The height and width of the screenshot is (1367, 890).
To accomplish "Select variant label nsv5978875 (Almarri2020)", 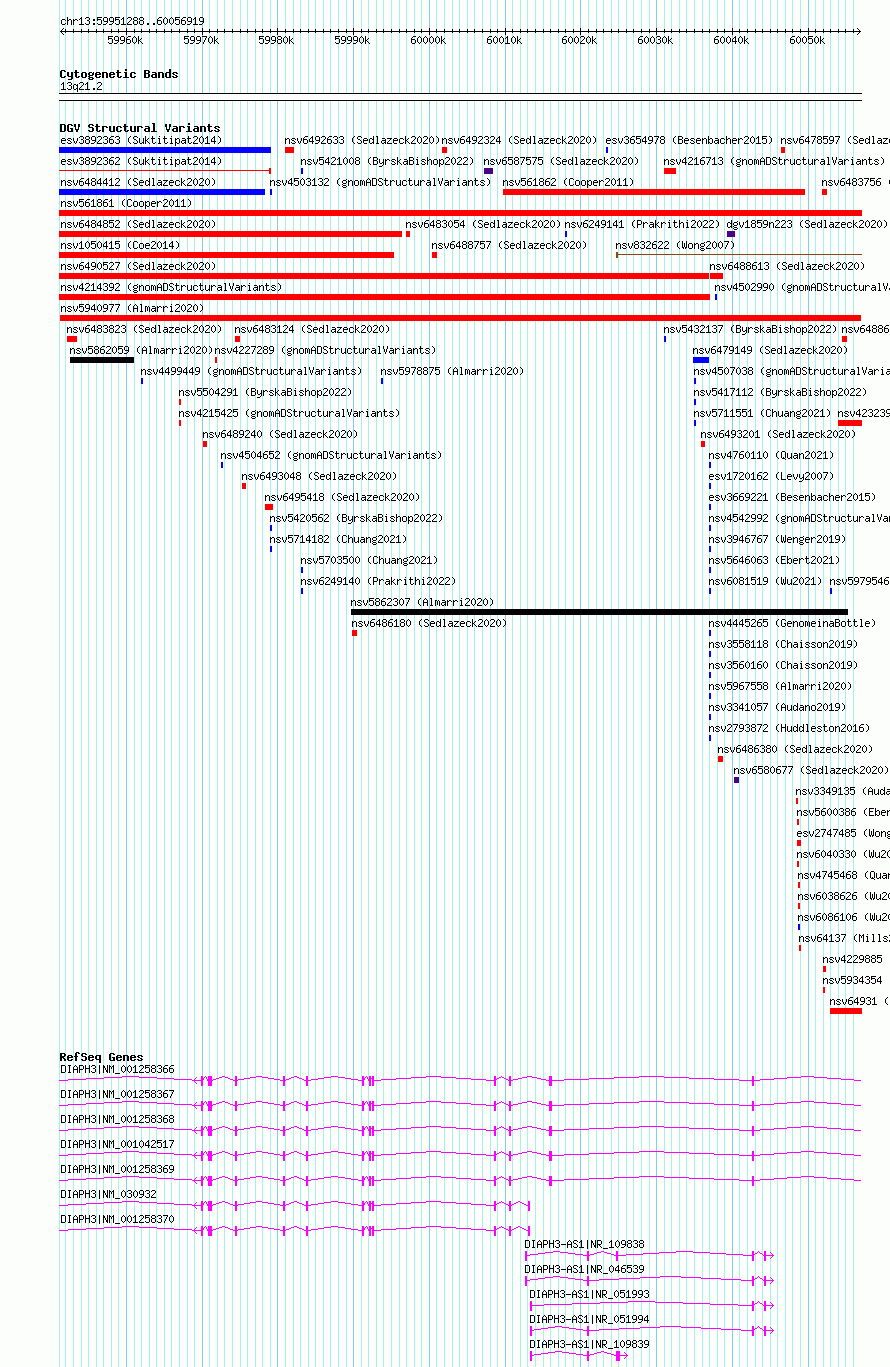I will tap(452, 371).
